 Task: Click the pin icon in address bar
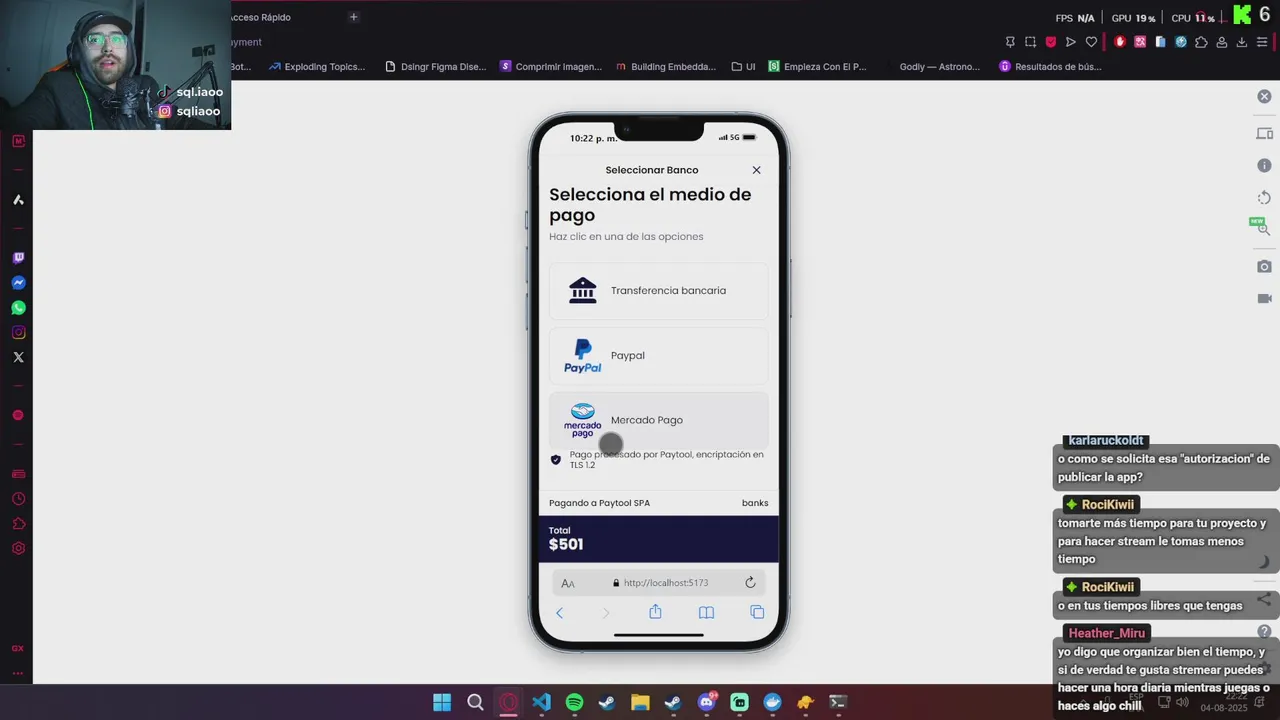click(x=1010, y=42)
